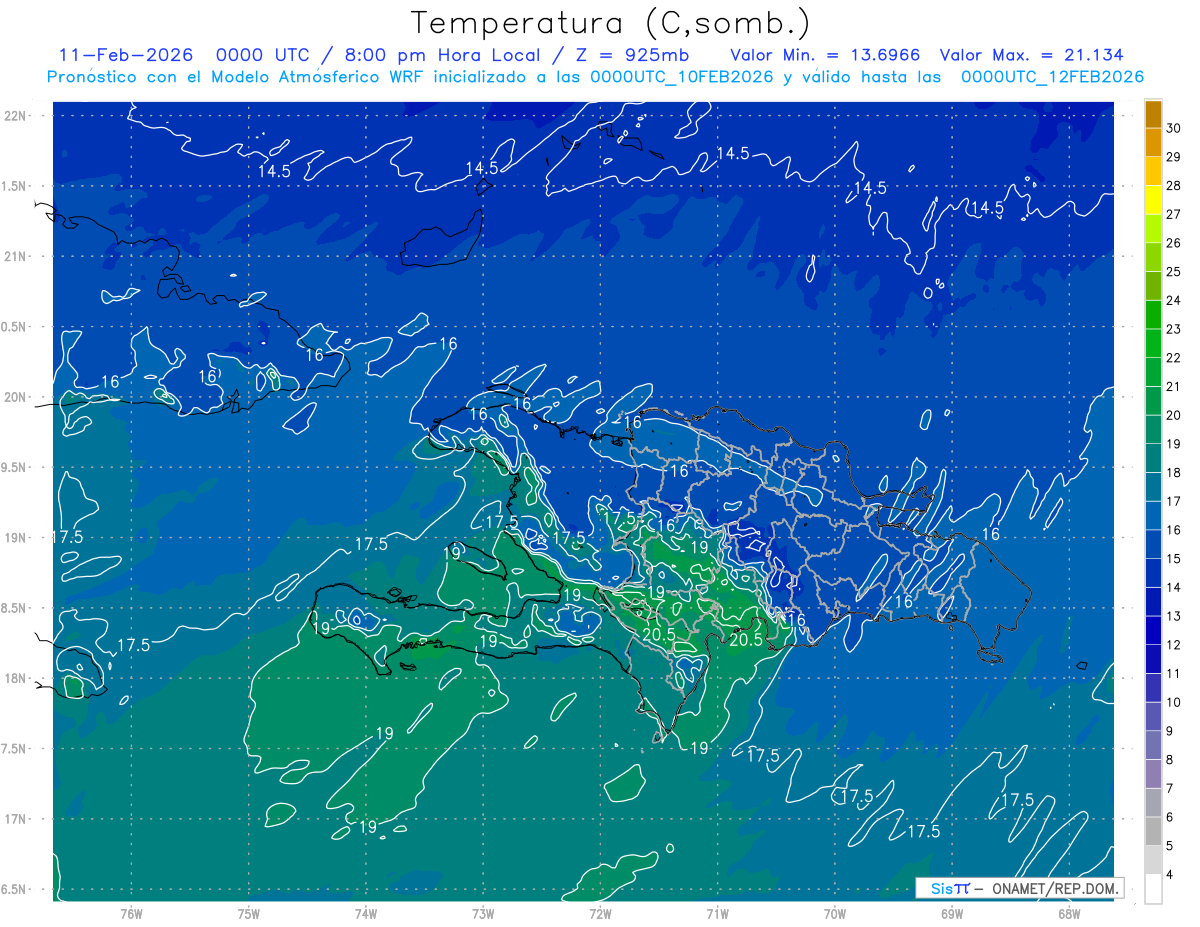Click the legend value '28'

click(x=1174, y=186)
